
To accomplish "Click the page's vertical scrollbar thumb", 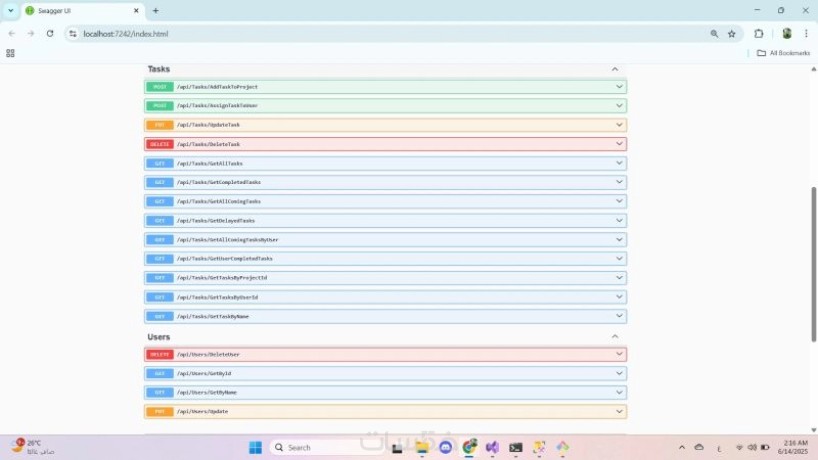I will [813, 264].
